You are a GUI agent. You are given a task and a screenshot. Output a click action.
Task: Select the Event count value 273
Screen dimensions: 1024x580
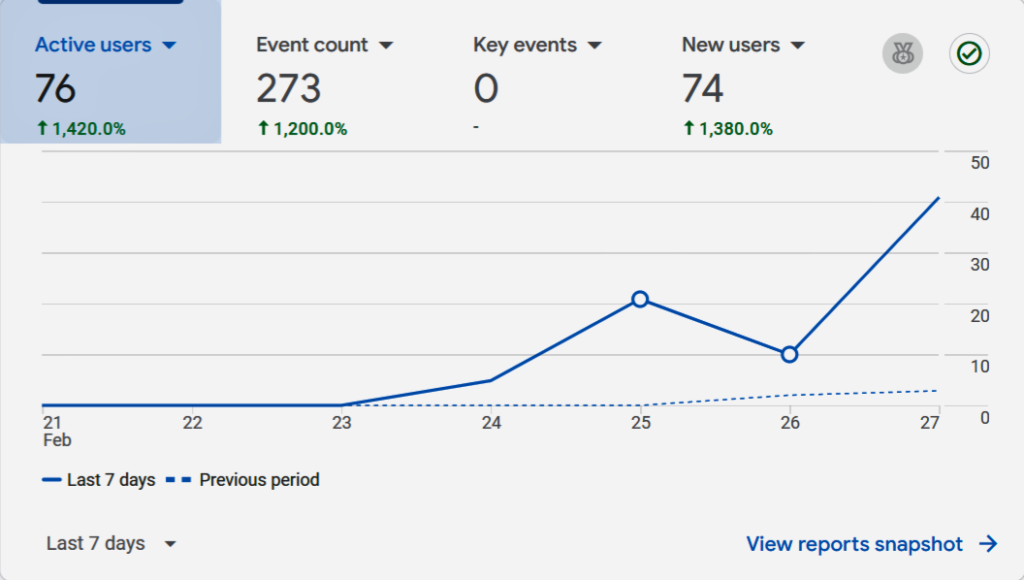pos(289,90)
